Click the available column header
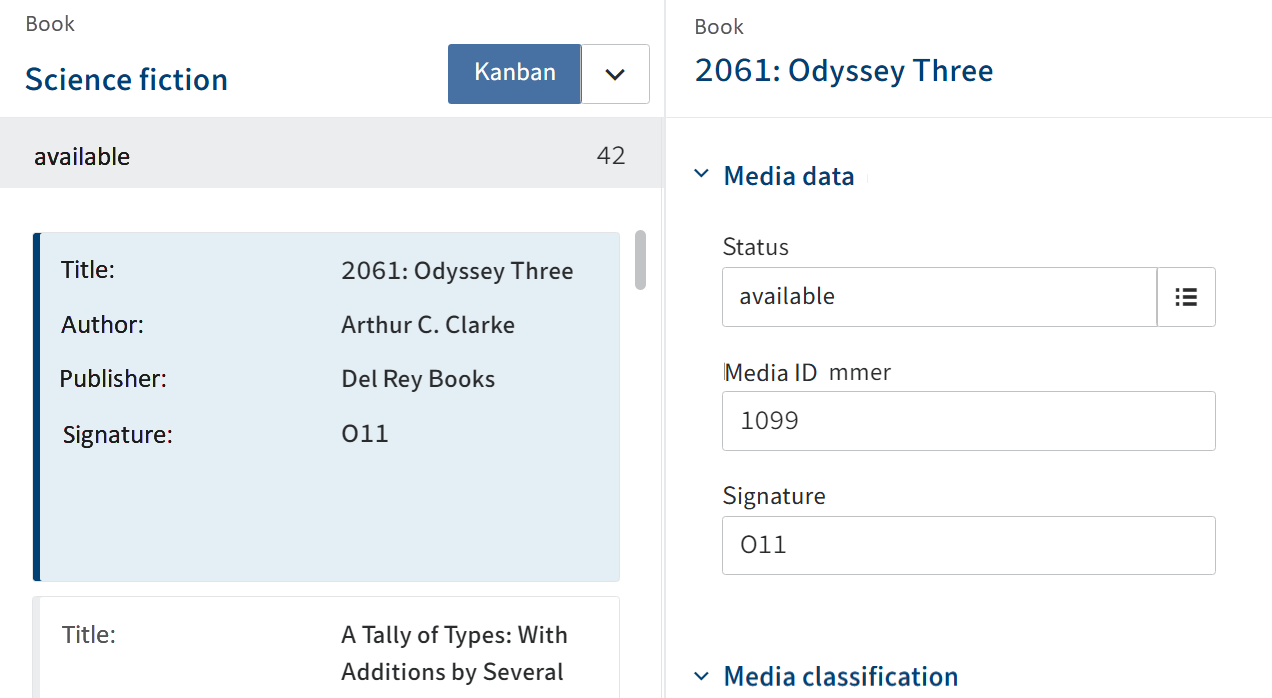Screen dimensions: 1272x698 (x=82, y=157)
